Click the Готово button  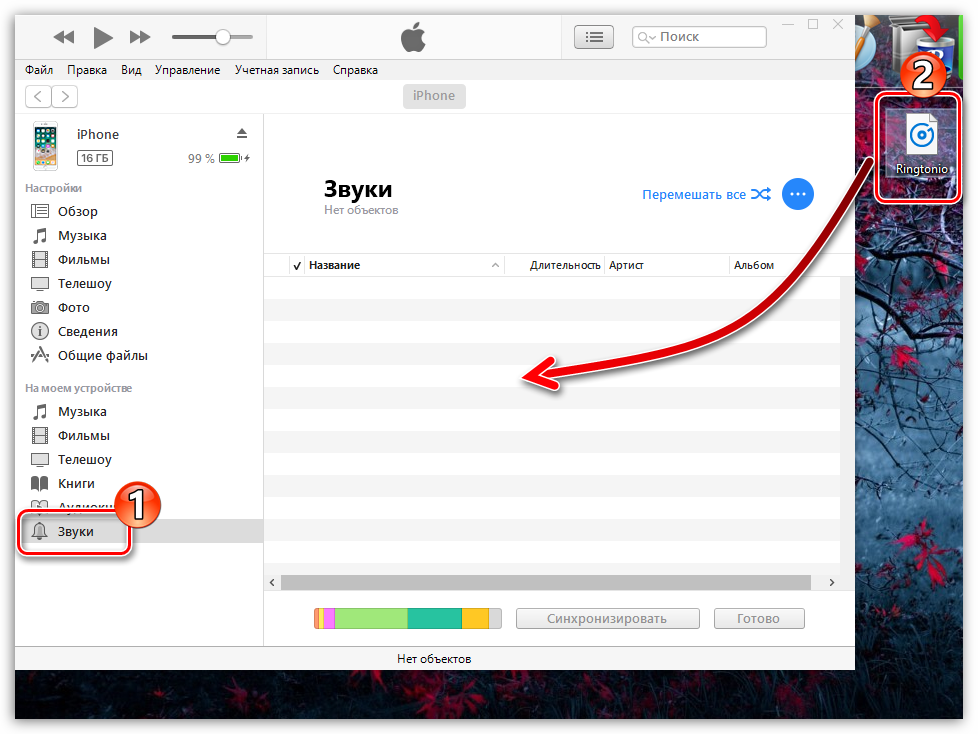click(x=758, y=618)
